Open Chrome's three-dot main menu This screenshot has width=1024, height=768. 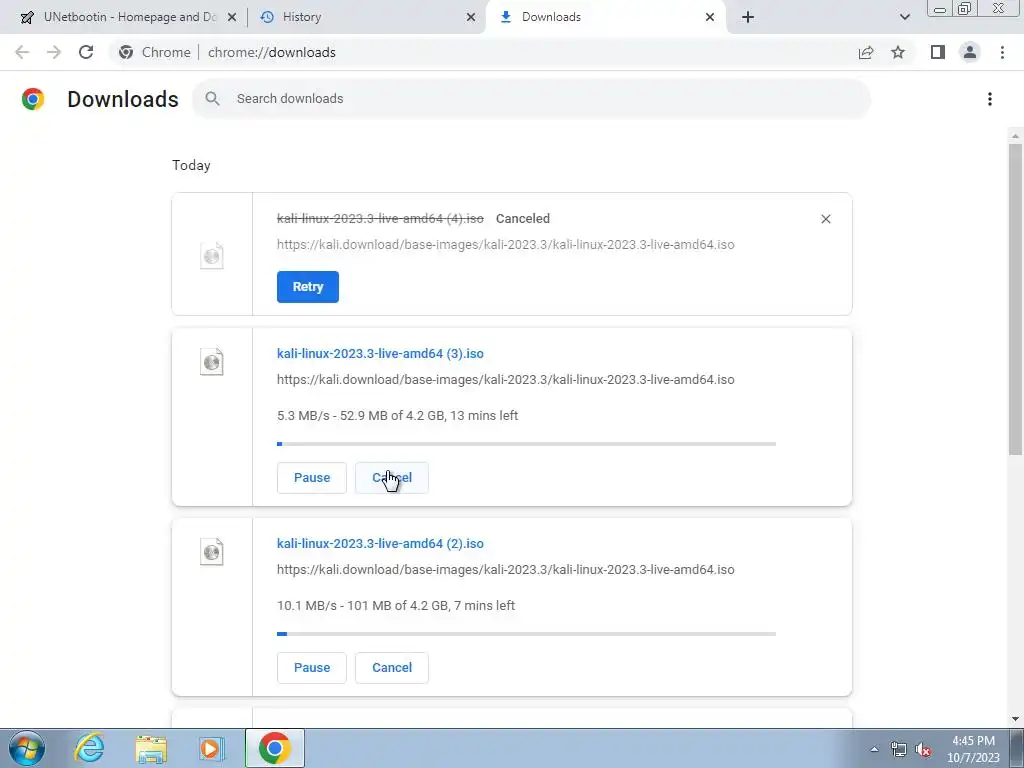tap(1002, 52)
